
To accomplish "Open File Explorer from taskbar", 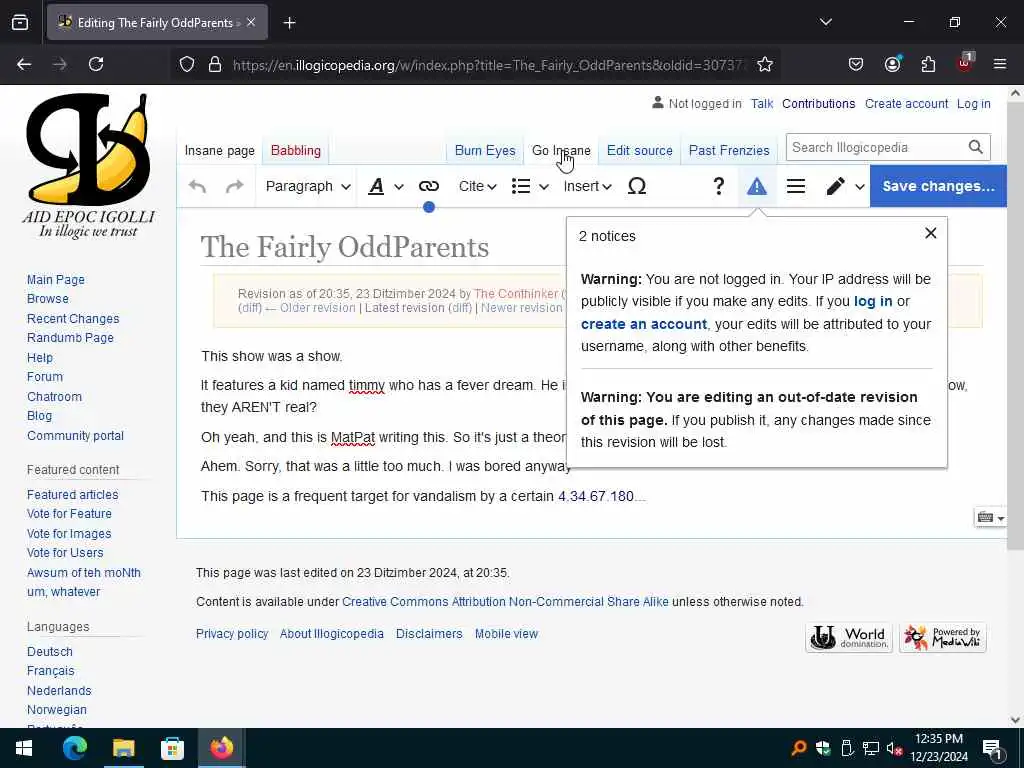I will coord(123,748).
